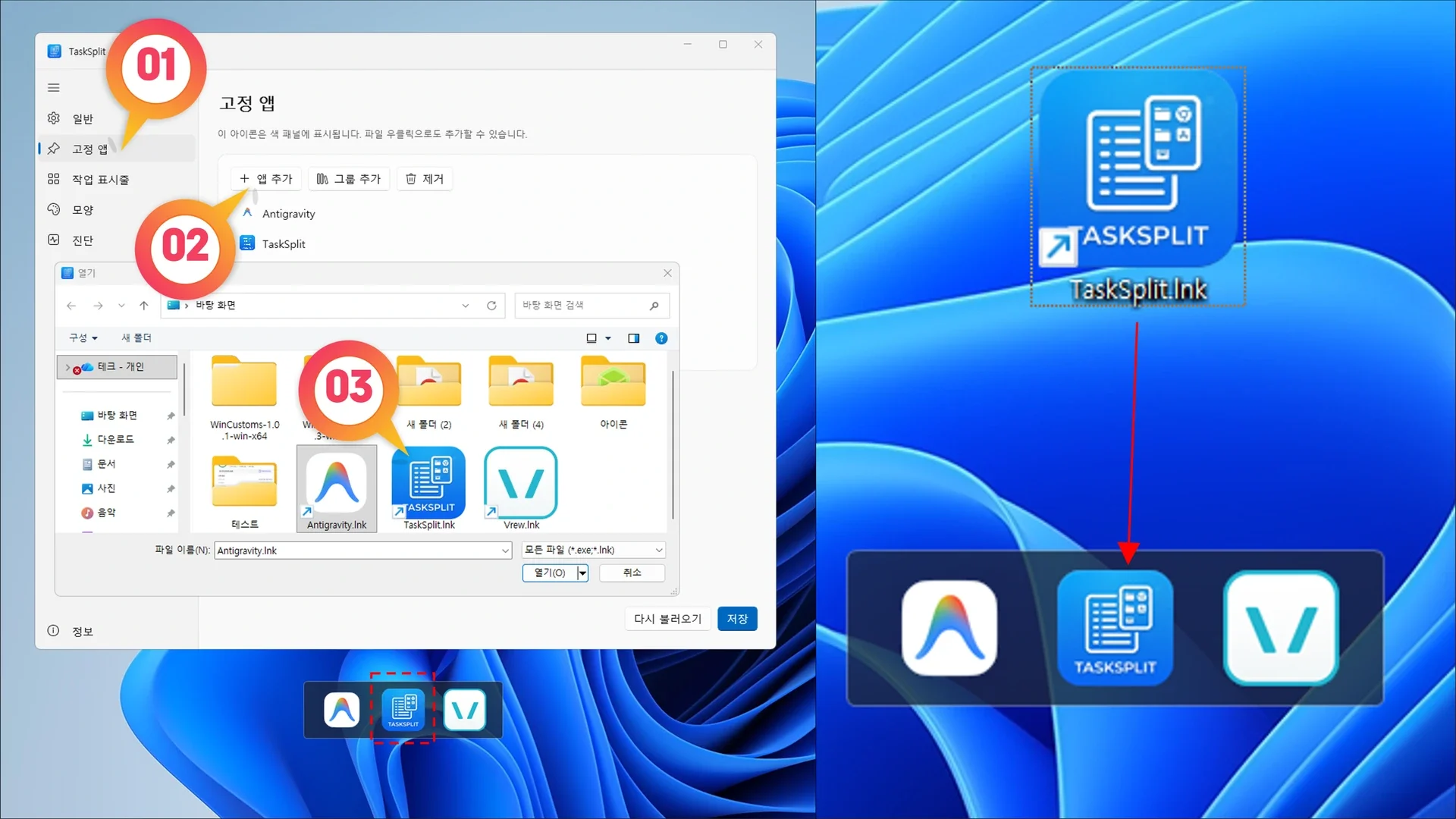This screenshot has height=819, width=1456.
Task: Launch TaskSplit from small dock panel
Action: [403, 711]
